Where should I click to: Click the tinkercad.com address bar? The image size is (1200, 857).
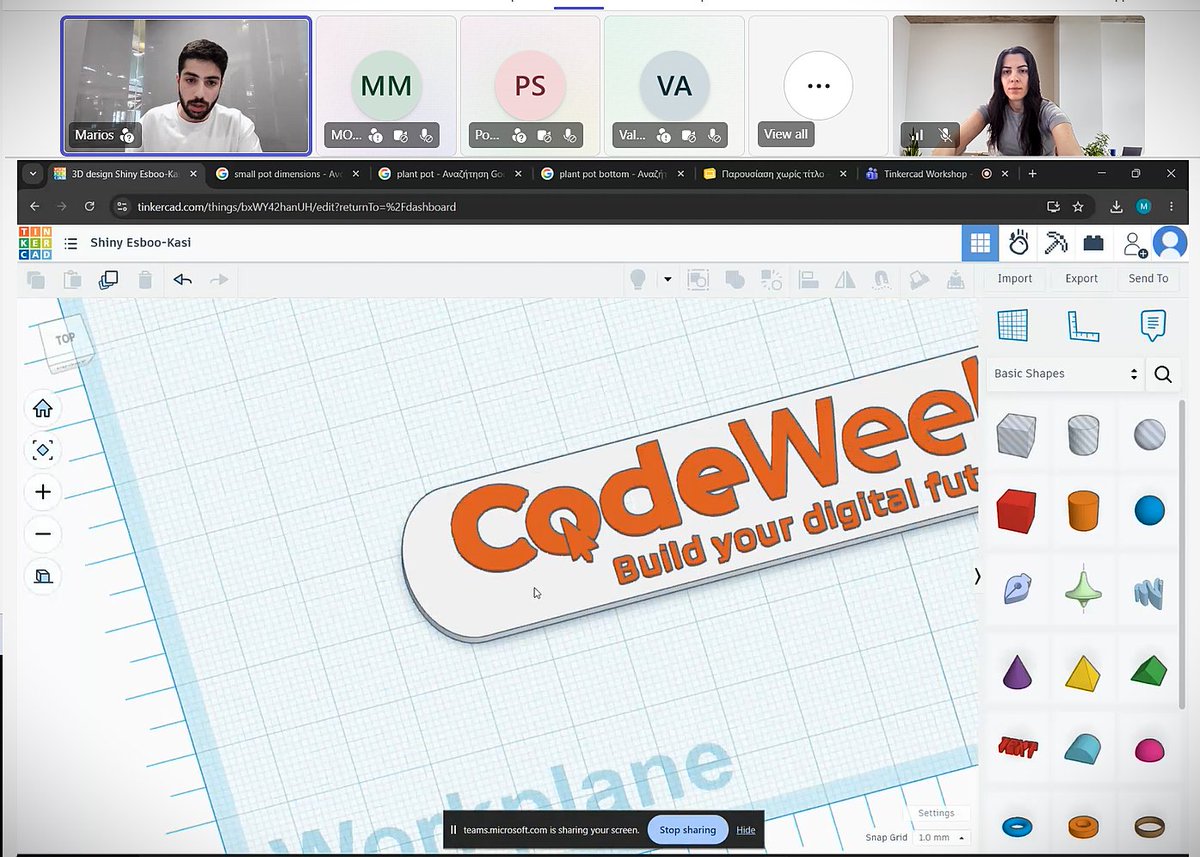[x=580, y=207]
